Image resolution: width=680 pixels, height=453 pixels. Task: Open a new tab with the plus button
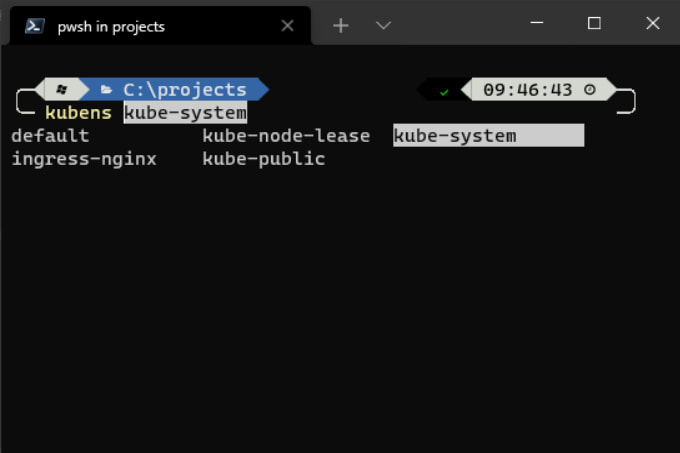[x=341, y=26]
